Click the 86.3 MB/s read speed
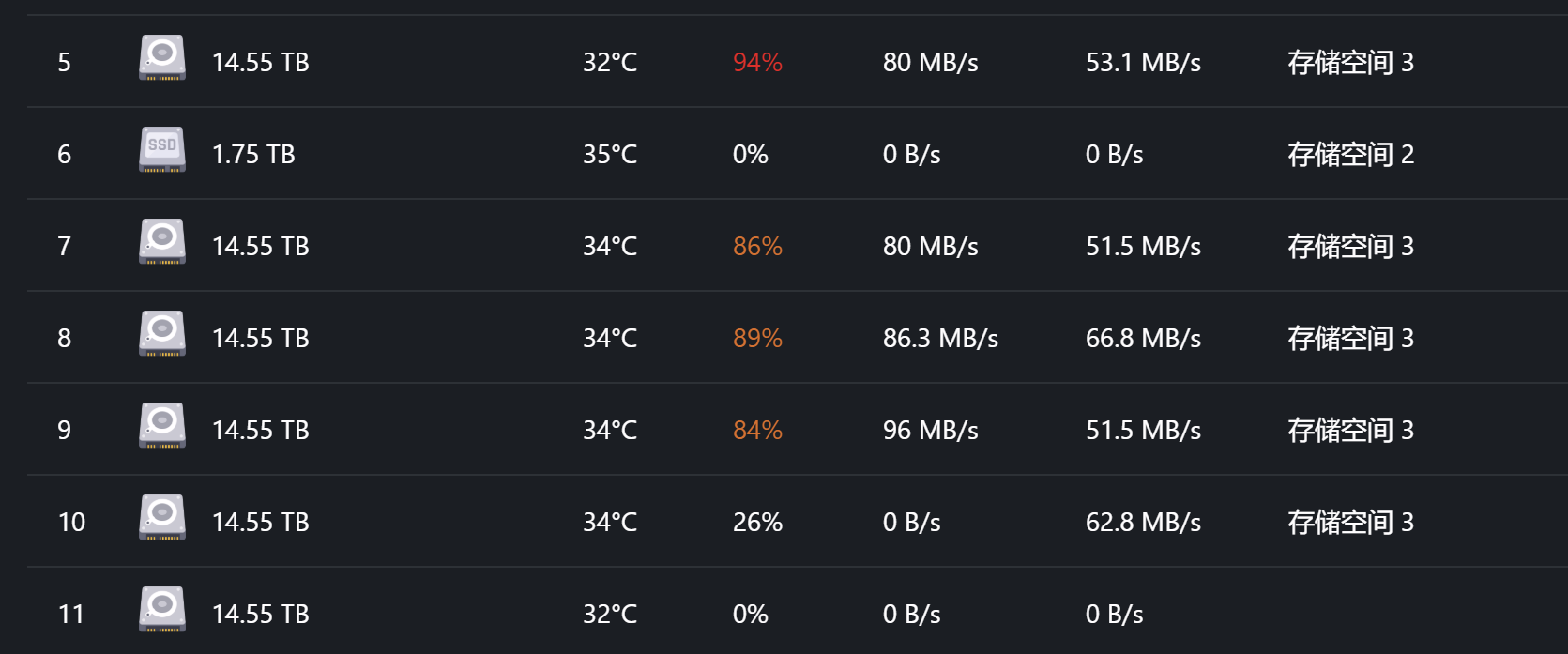The height and width of the screenshot is (654, 1568). point(940,339)
